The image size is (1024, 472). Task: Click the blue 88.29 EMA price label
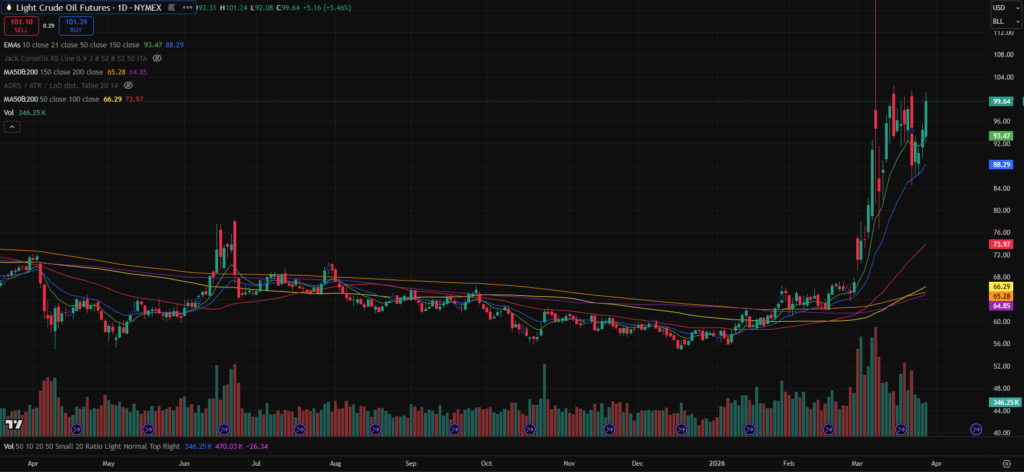pyautogui.click(x=1001, y=164)
